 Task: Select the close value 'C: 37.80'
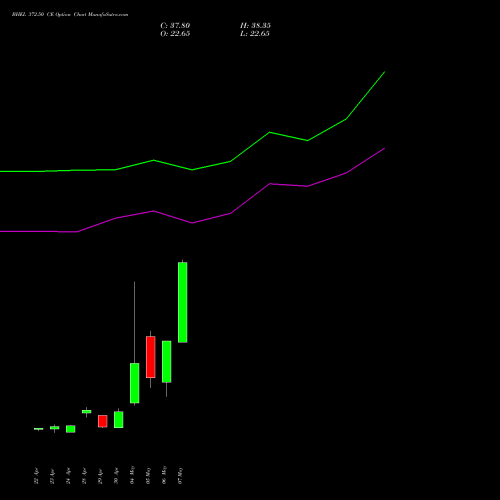tap(175, 26)
